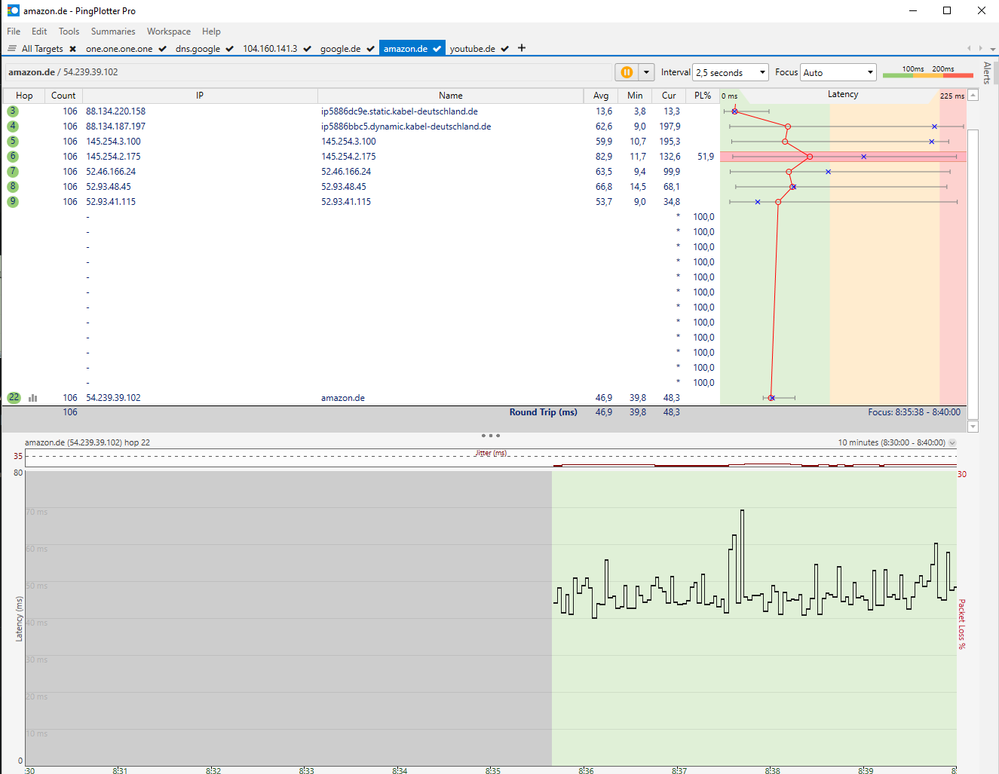The width and height of the screenshot is (999, 774).
Task: Open the Tools menu
Action: point(69,31)
